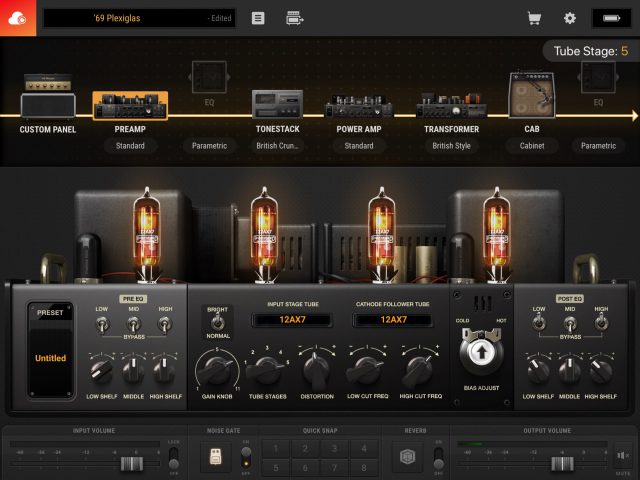
Task: Click the signal chain end arrow
Action: pyautogui.click(x=634, y=116)
